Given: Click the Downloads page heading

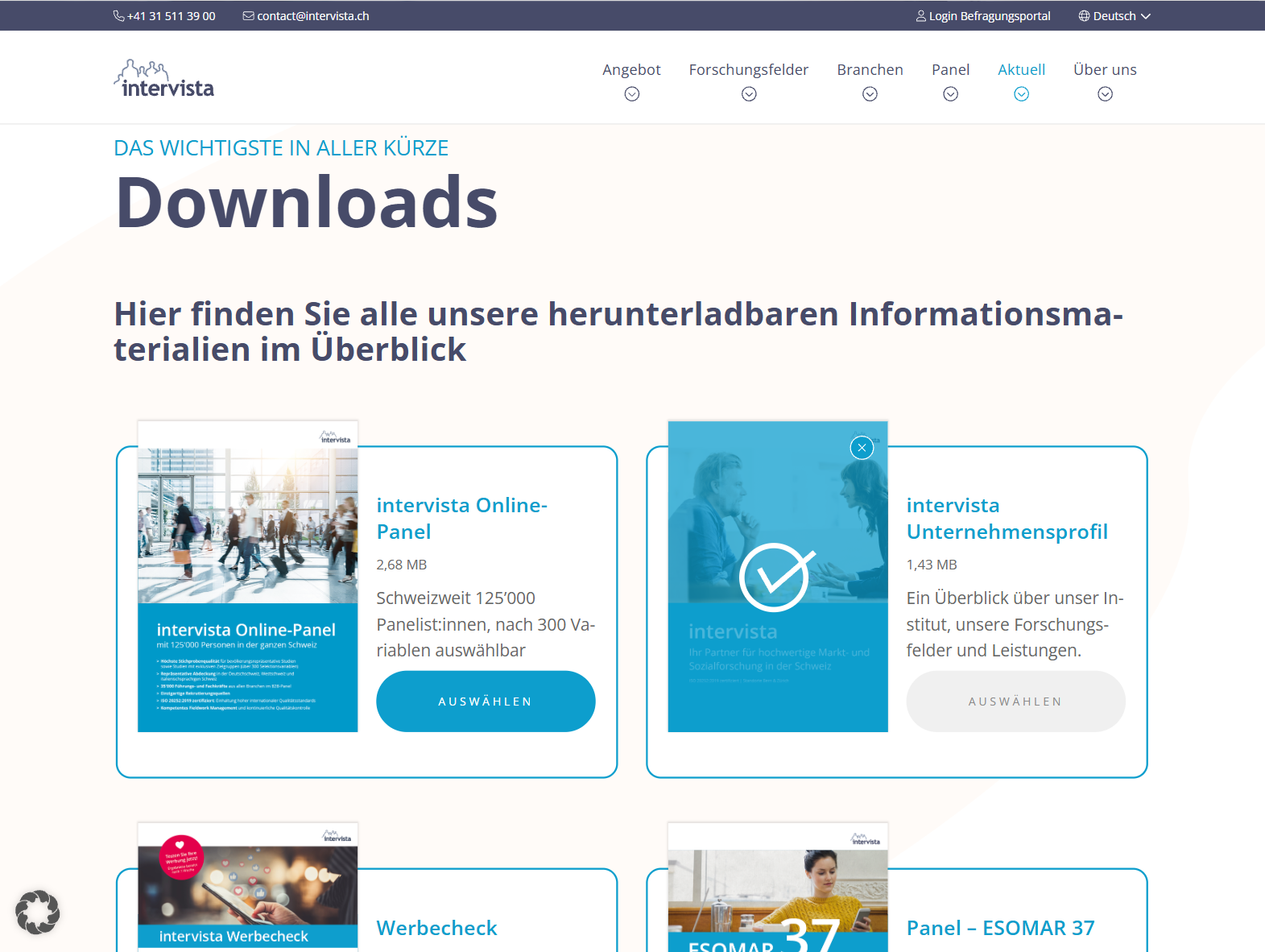Looking at the screenshot, I should 307,202.
